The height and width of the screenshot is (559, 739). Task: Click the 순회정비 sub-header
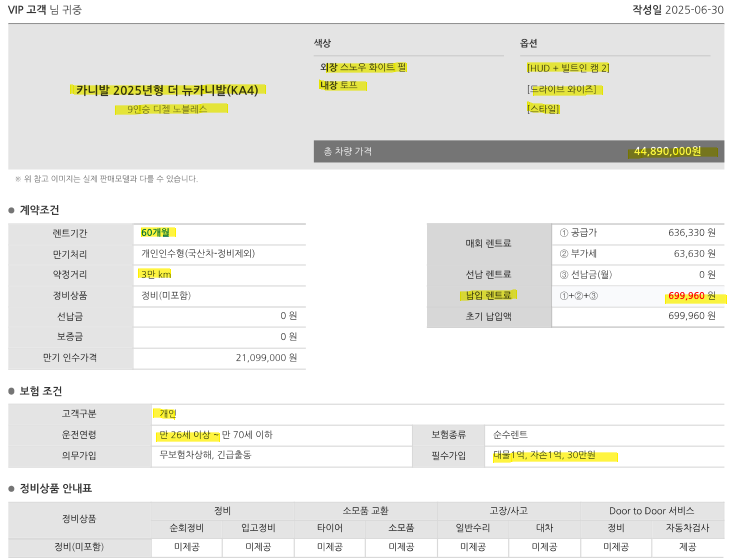point(187,528)
